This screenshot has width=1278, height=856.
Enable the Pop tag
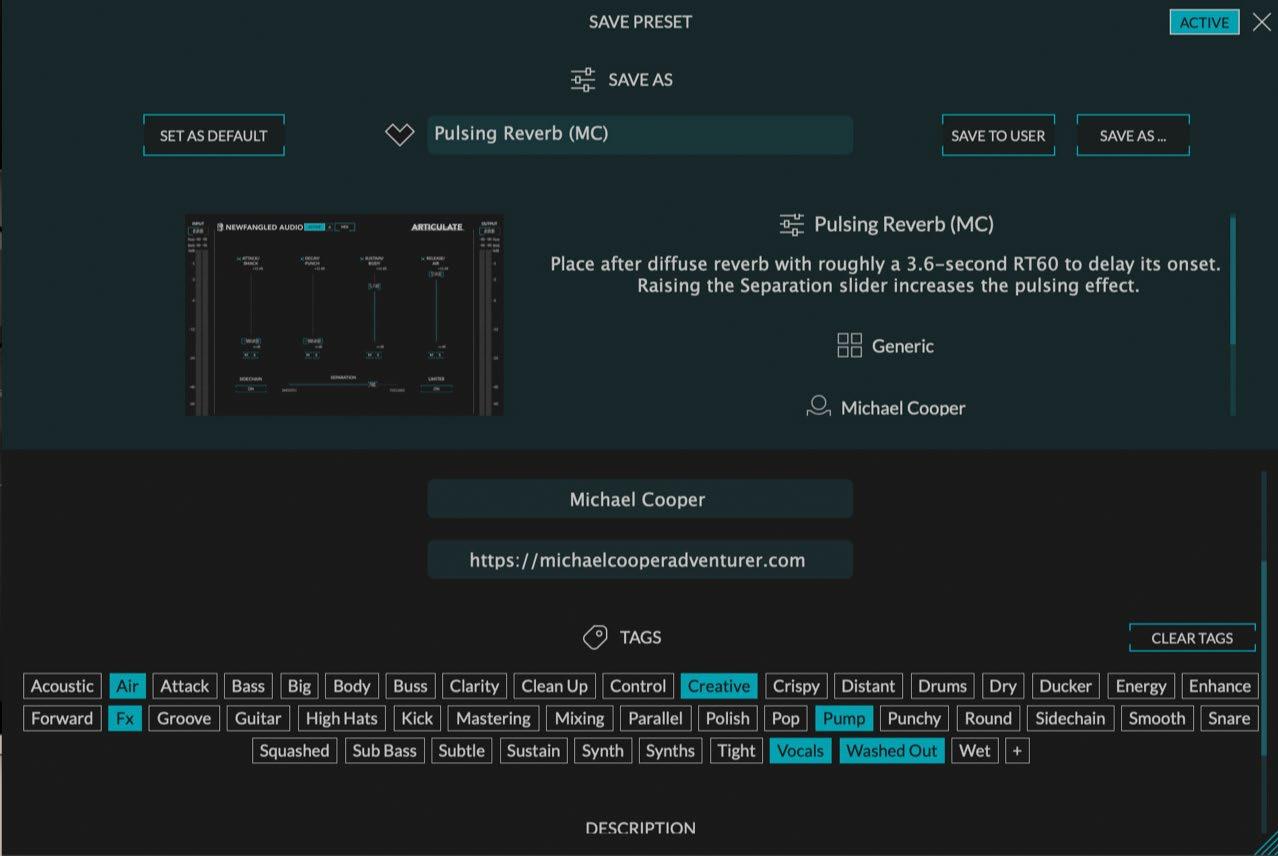point(786,718)
